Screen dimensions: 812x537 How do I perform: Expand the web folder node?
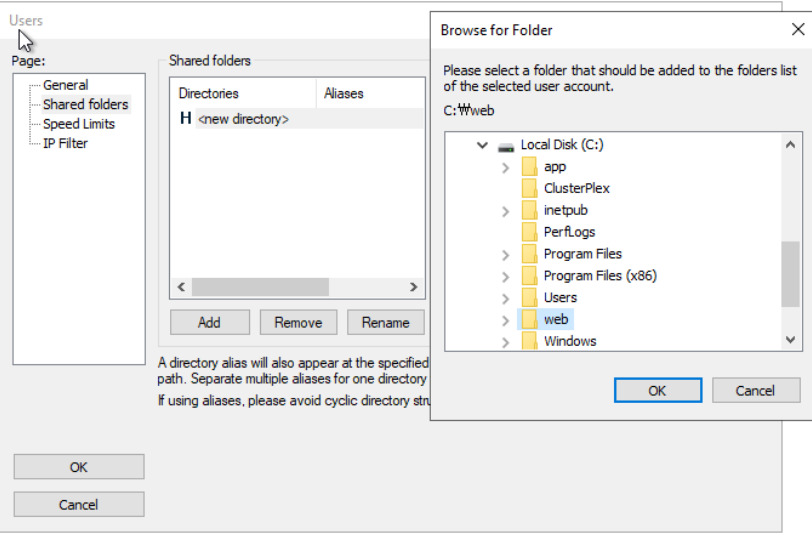tap(506, 321)
